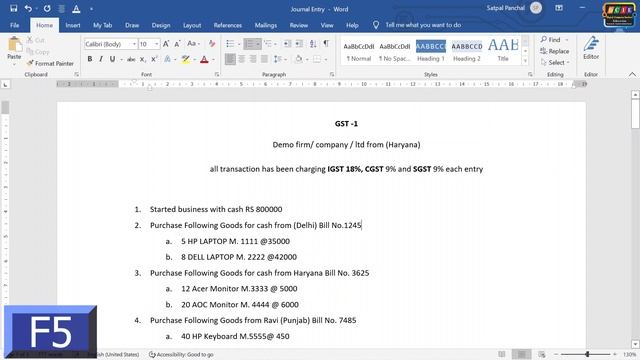The height and width of the screenshot is (360, 640).
Task: Toggle Bold formatting
Action: pyautogui.click(x=90, y=60)
